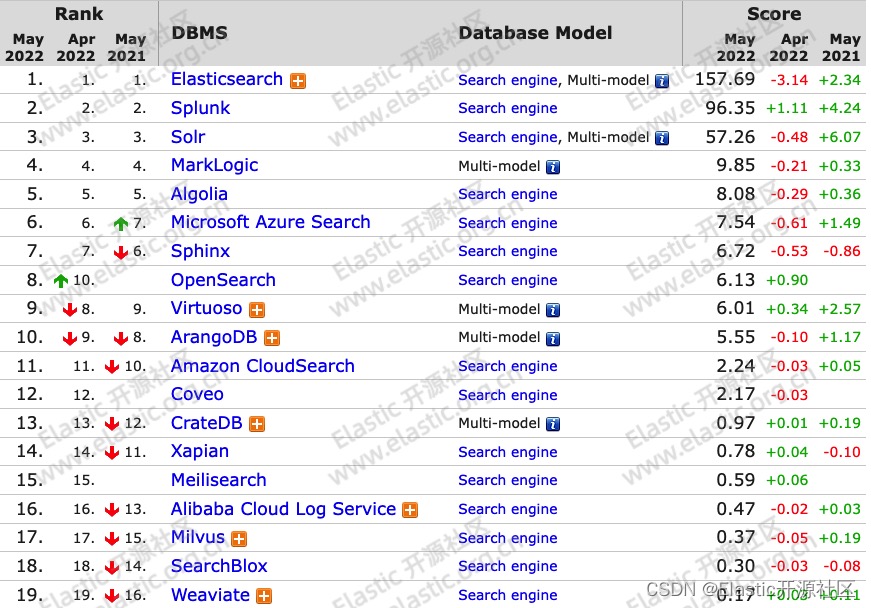Screen dimensions: 871x608
Task: Click the score change value +6.07
Action: click(839, 137)
